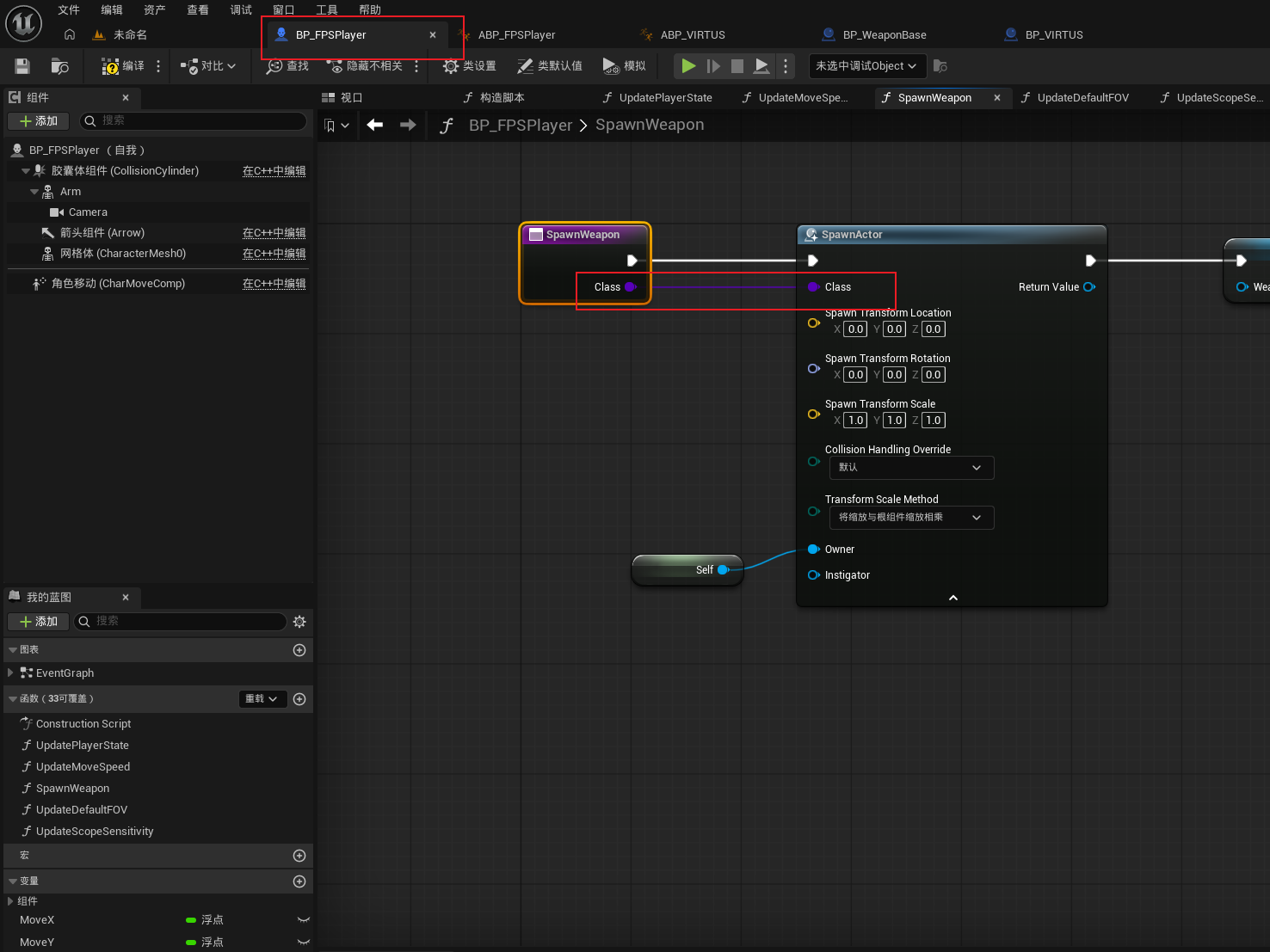Click the debug object locate icon
This screenshot has width=1270, height=952.
(x=940, y=66)
